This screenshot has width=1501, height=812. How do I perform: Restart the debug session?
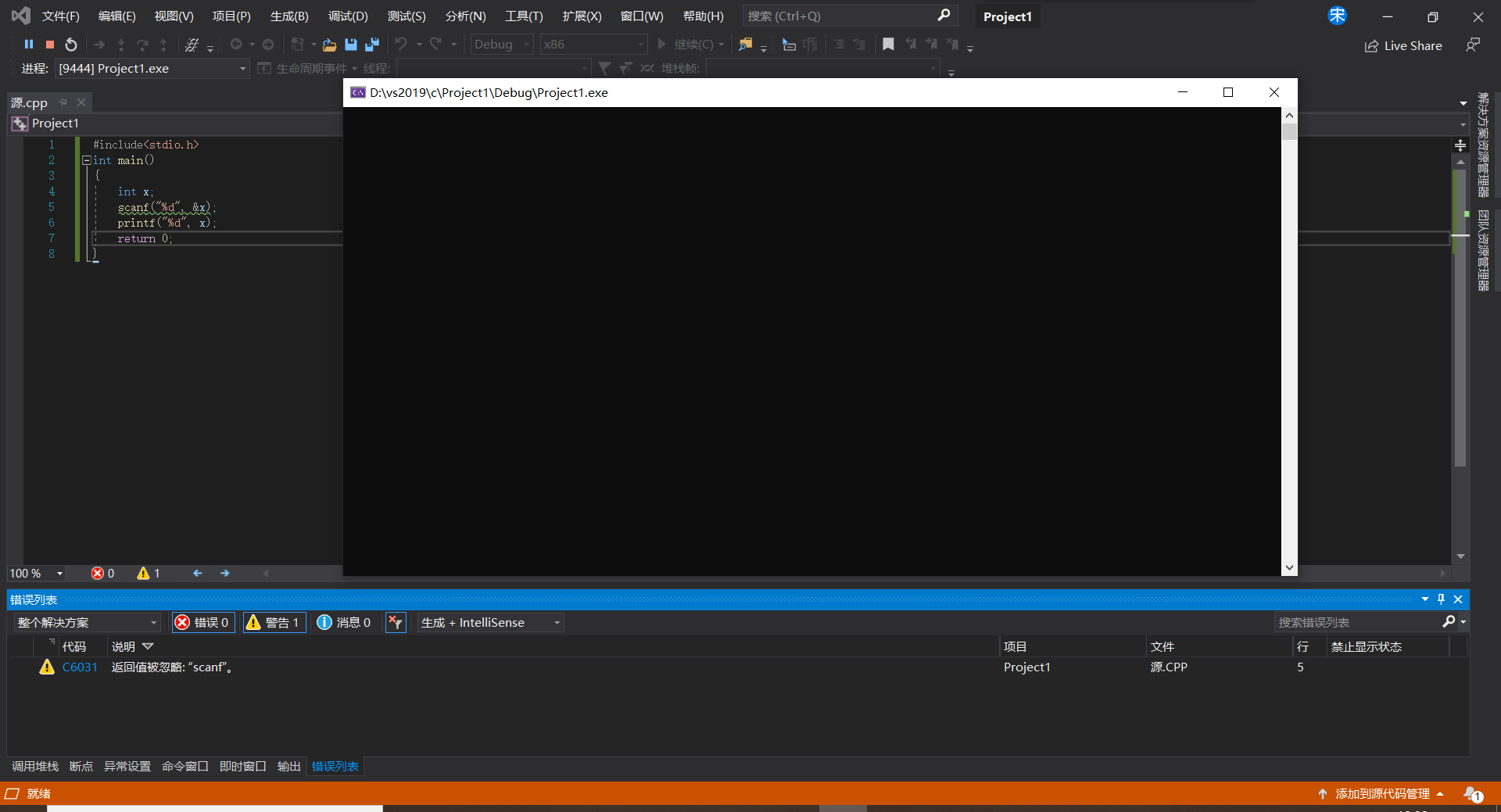71,45
